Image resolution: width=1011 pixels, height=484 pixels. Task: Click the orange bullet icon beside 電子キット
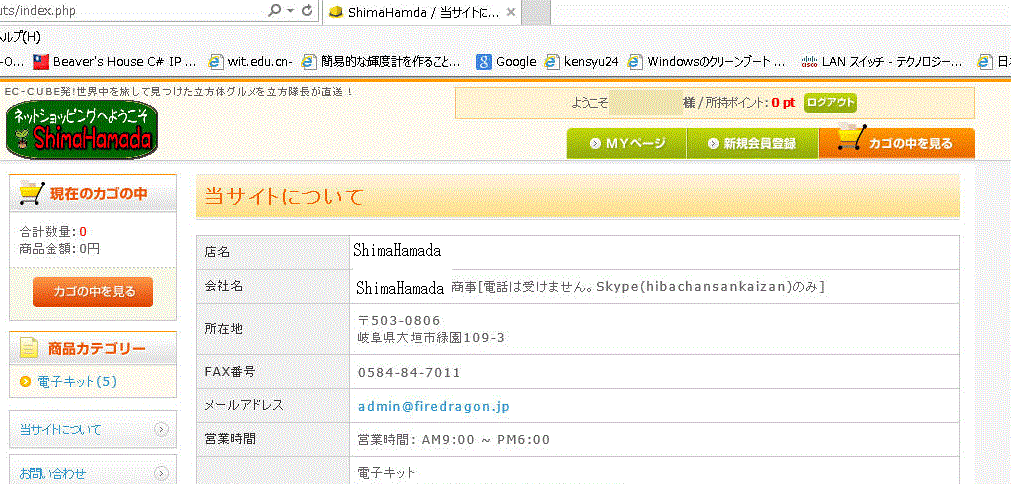point(25,382)
